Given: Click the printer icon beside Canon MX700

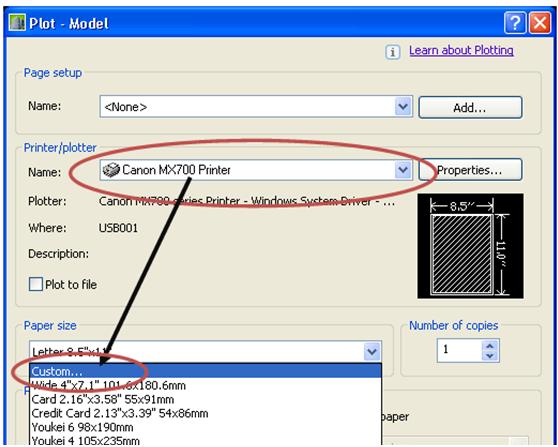Looking at the screenshot, I should (x=111, y=170).
